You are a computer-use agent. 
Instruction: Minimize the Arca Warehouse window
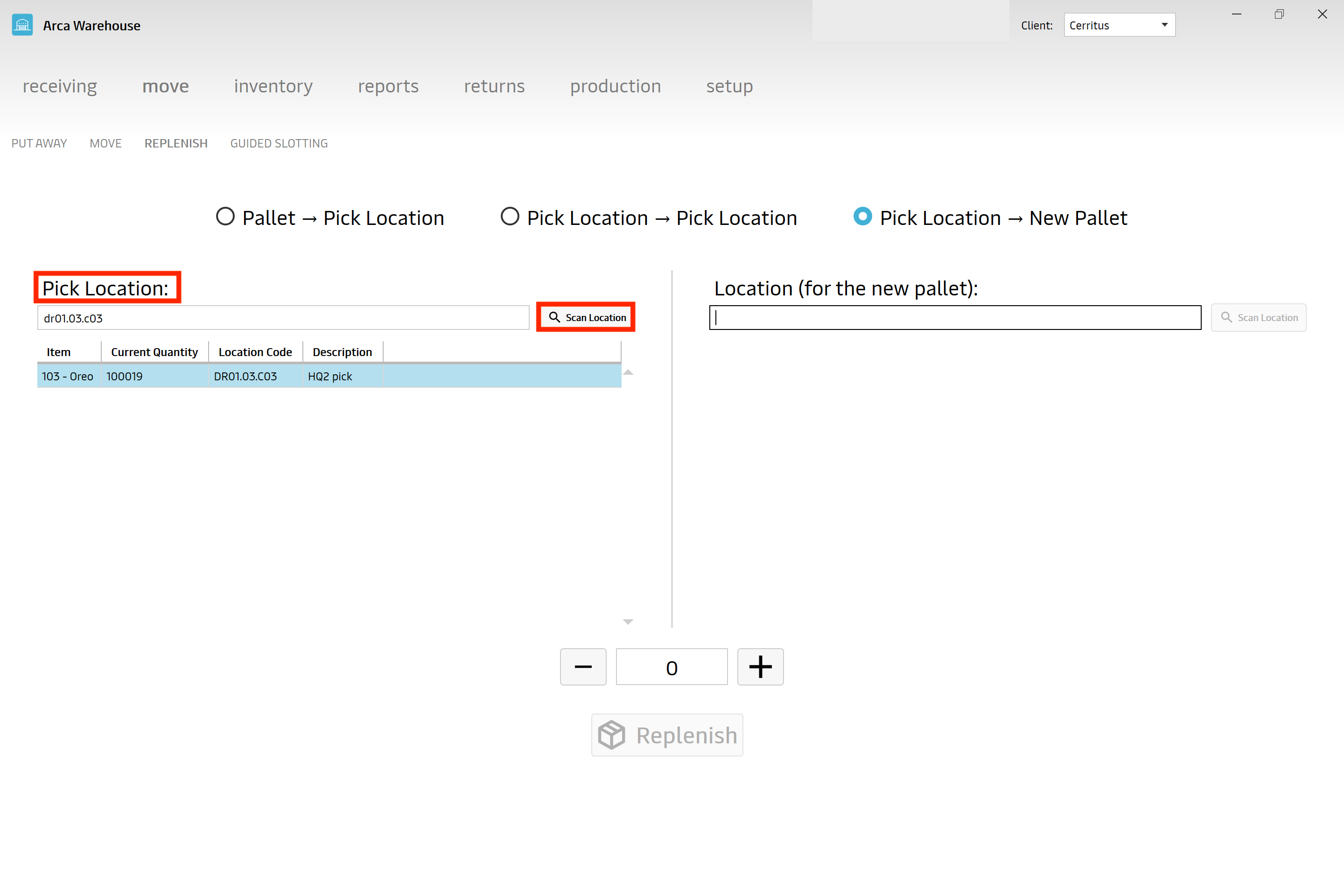[x=1237, y=14]
